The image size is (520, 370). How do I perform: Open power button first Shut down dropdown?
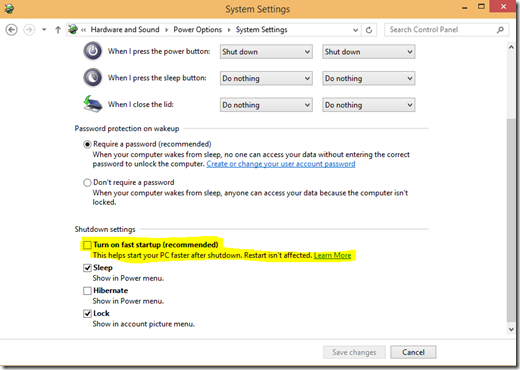pos(266,52)
